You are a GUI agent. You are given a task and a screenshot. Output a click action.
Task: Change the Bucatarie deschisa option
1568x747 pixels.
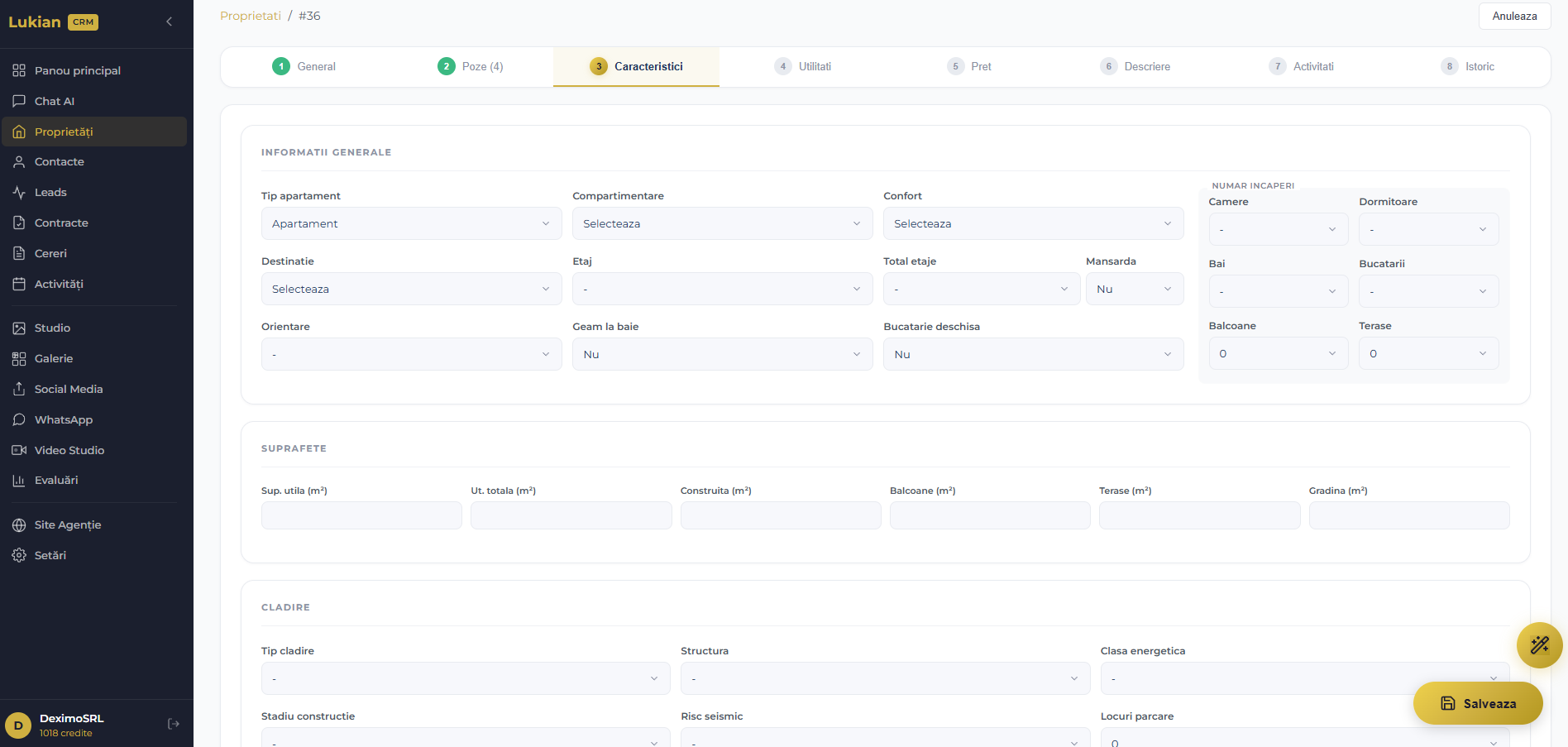(1032, 354)
